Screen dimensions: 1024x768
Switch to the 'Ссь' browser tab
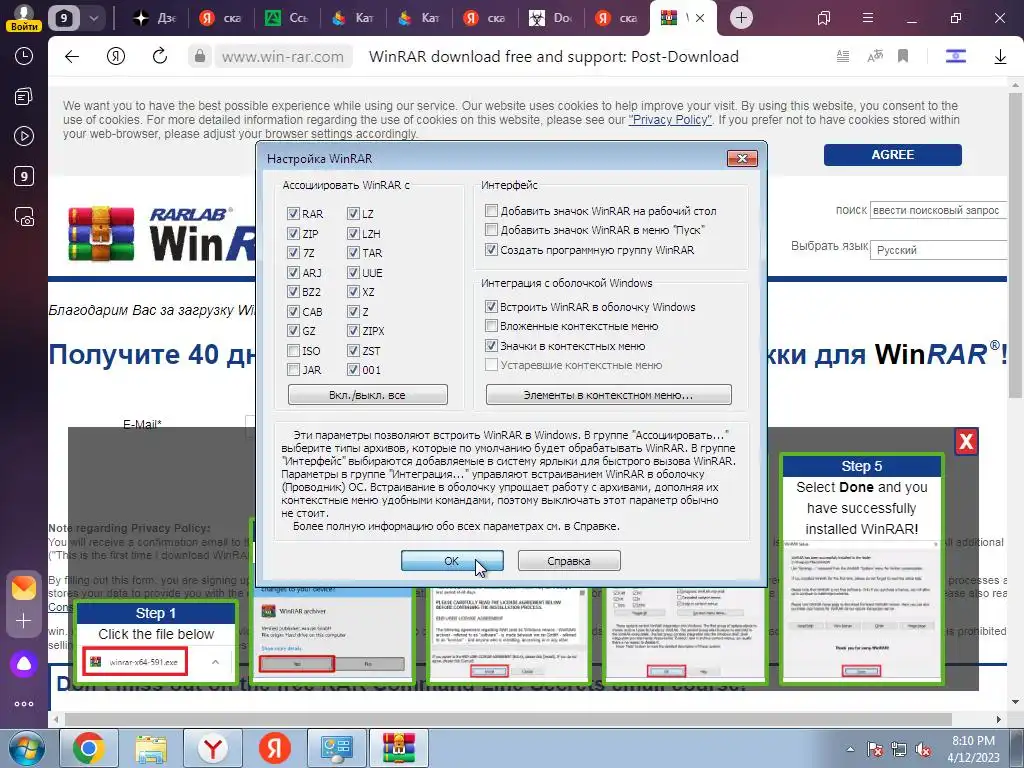(x=286, y=18)
